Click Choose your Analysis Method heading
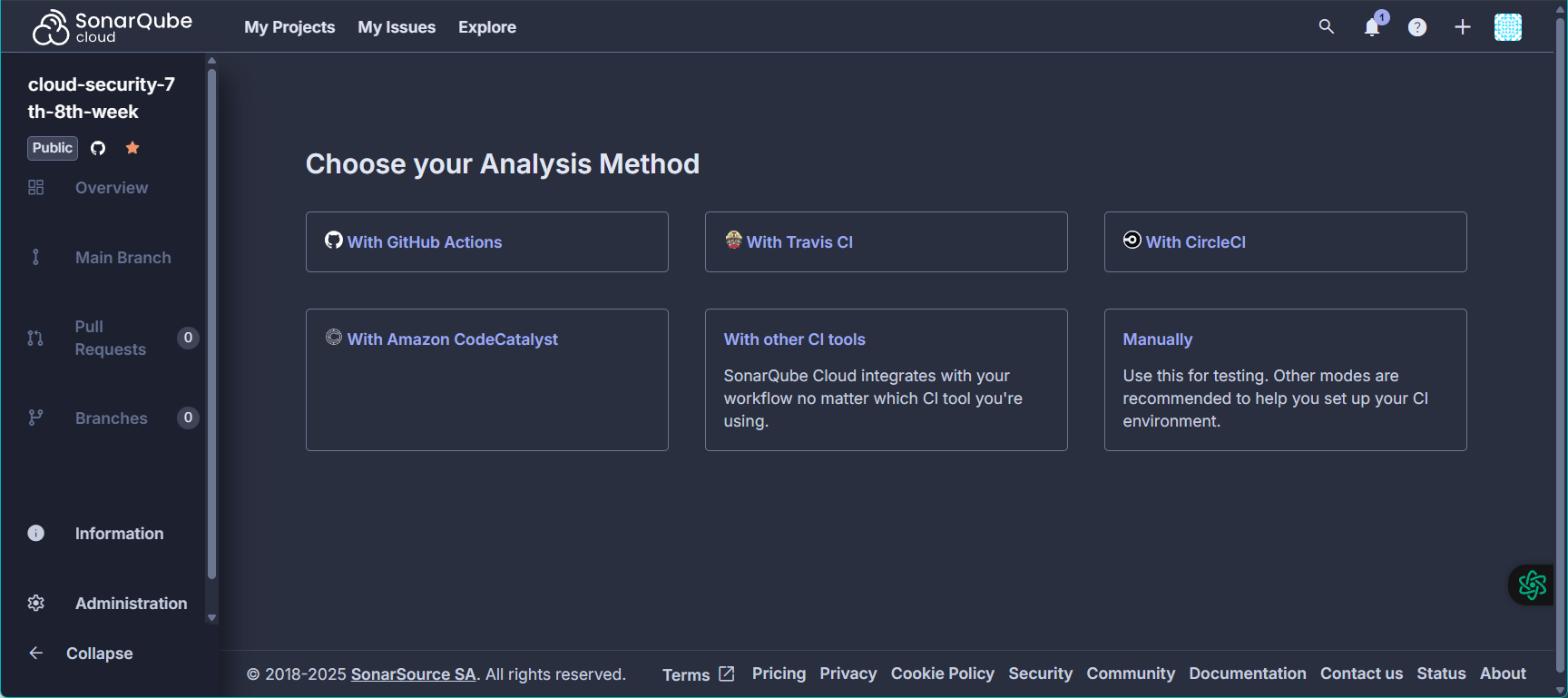The height and width of the screenshot is (698, 1568). pos(503,164)
